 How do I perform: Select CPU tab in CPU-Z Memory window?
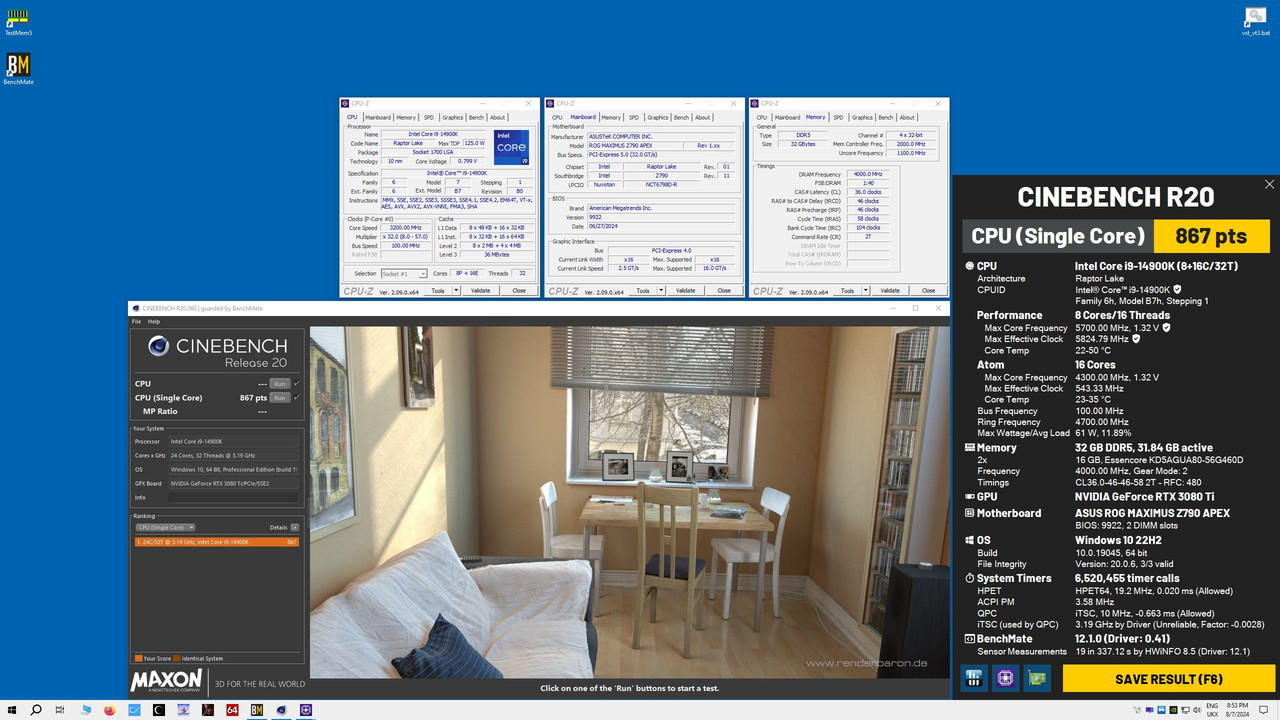762,117
